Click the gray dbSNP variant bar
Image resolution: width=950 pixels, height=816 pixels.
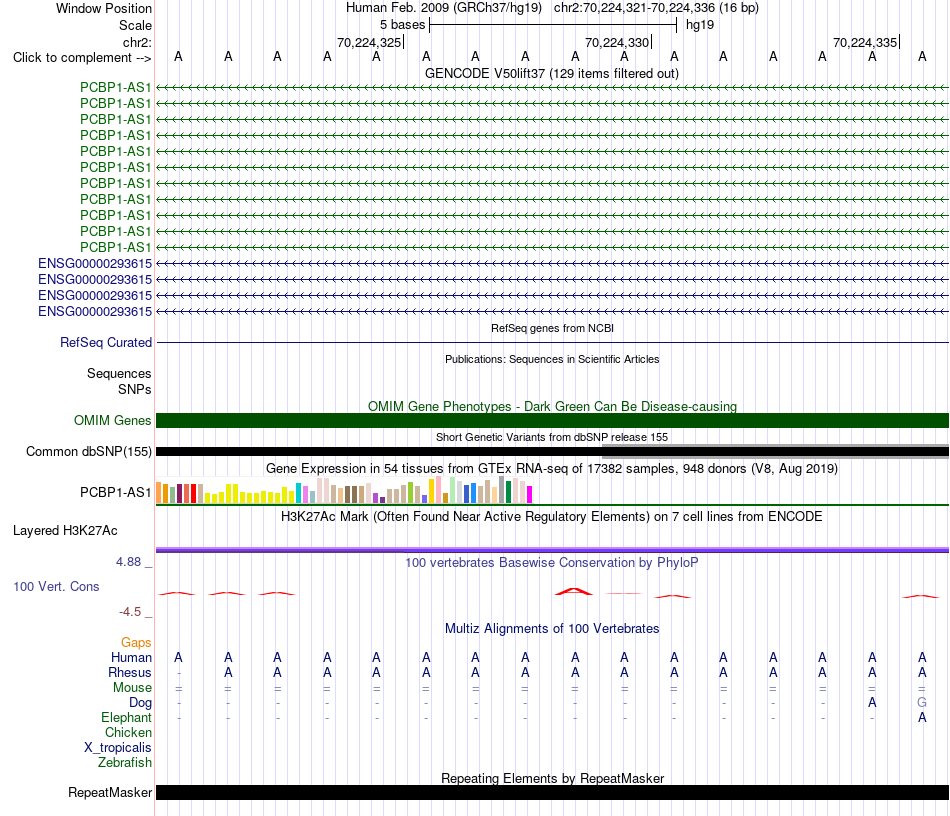775,451
